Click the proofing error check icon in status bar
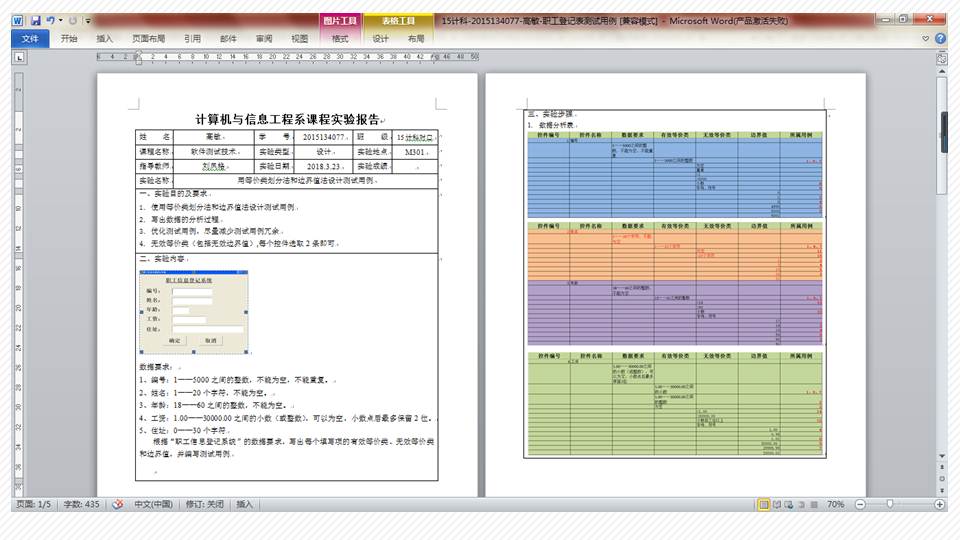Screen dimensions: 960x540 tap(117, 505)
